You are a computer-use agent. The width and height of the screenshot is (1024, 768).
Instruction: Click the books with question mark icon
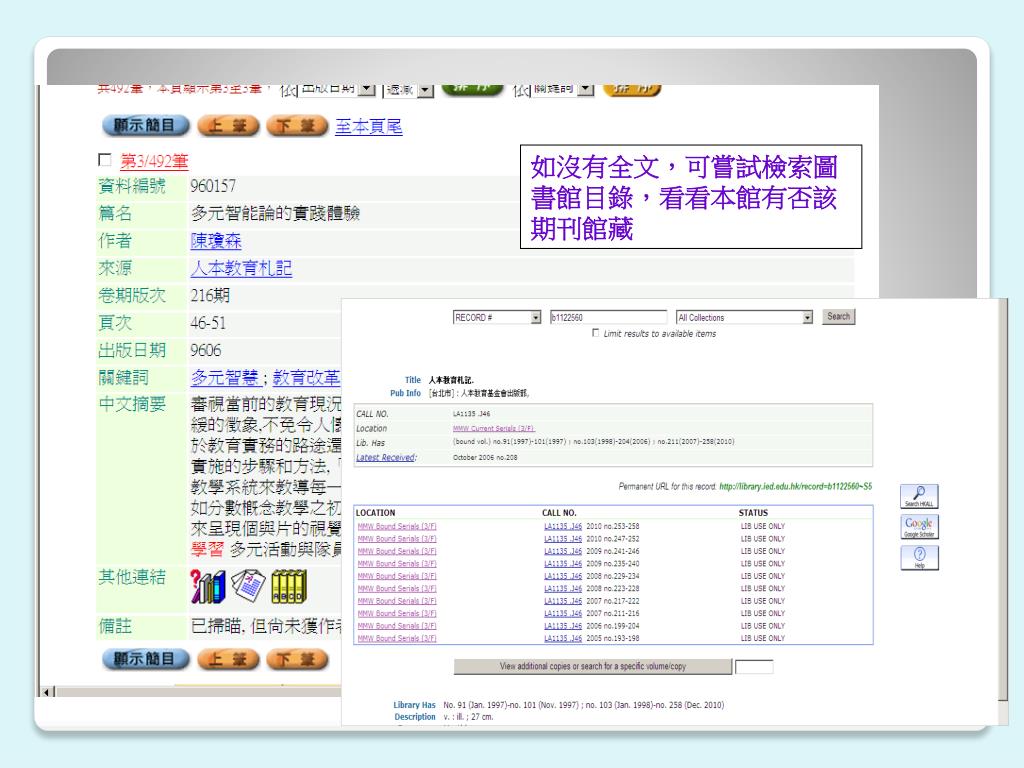click(x=207, y=585)
